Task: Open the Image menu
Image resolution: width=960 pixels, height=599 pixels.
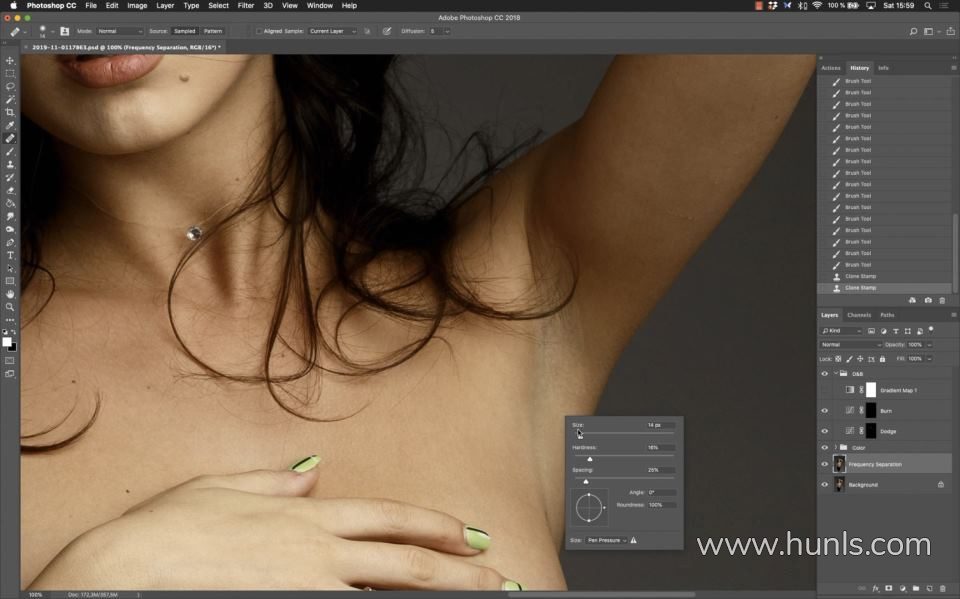Action: [137, 6]
